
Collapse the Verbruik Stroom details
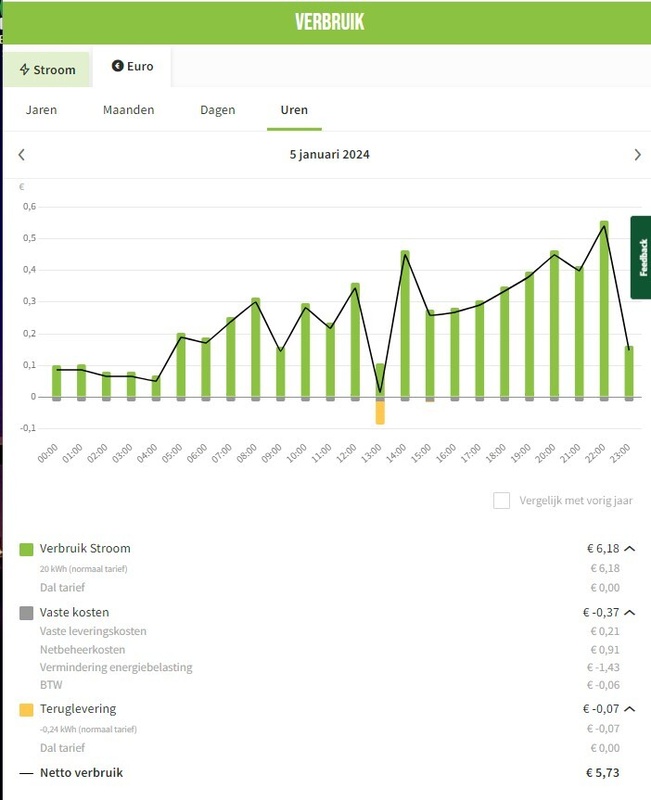pos(629,549)
